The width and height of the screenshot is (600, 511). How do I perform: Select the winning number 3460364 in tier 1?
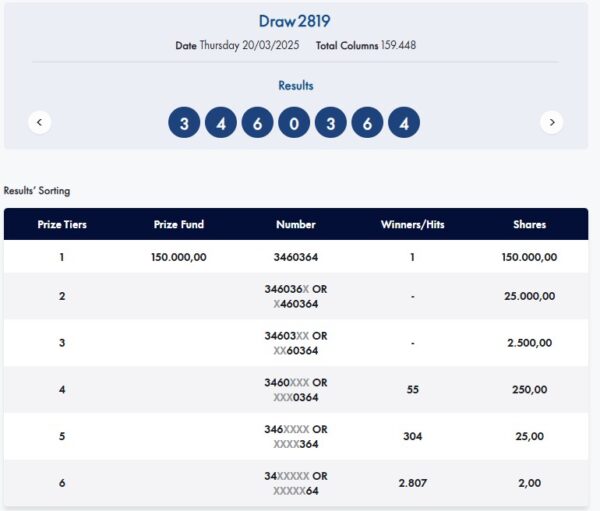pos(295,257)
